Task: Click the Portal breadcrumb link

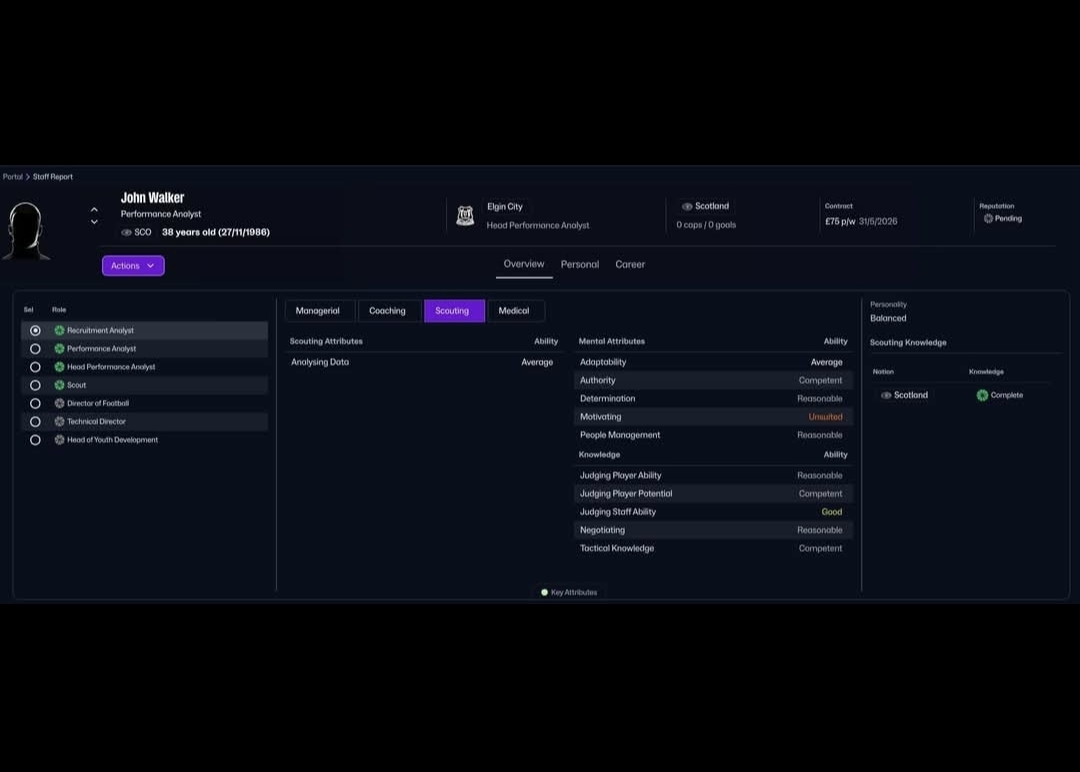Action: pos(12,177)
